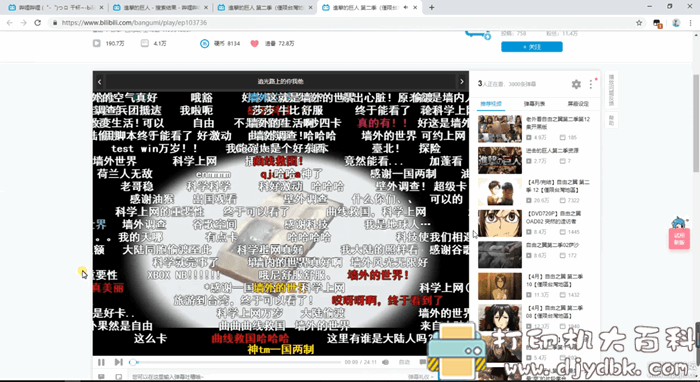Go to previous video using left arrow
Image resolution: width=700 pixels, height=382 pixels.
[100, 82]
